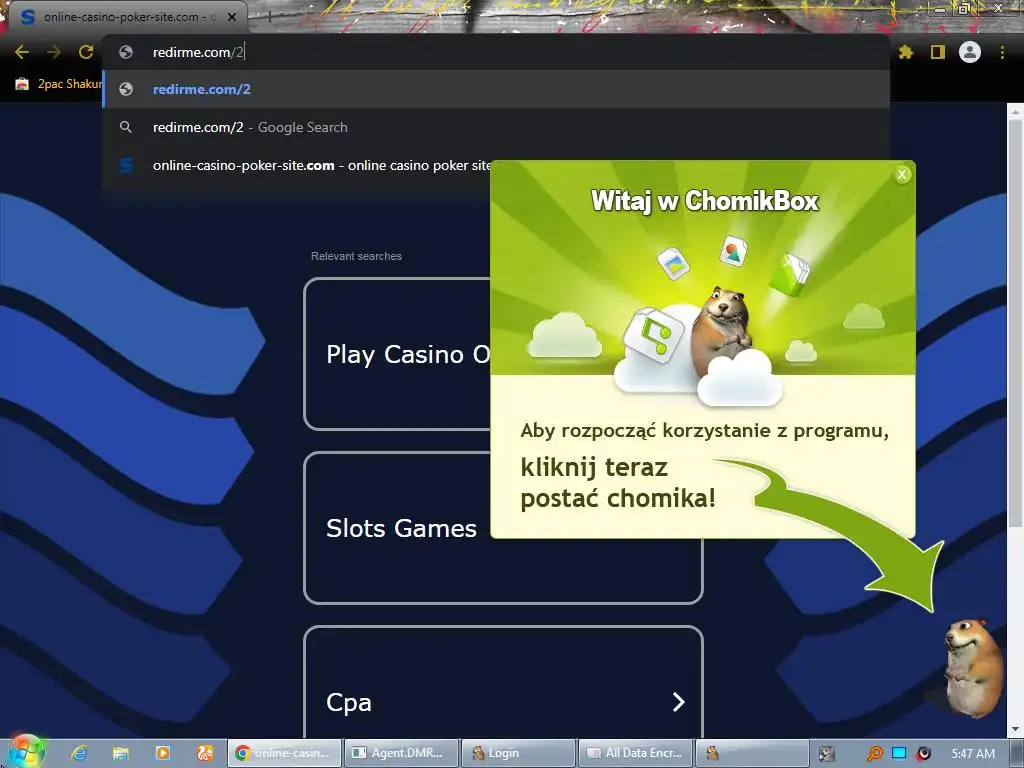This screenshot has height=768, width=1024.
Task: Open the 5:47 AM system clock
Action: (973, 753)
